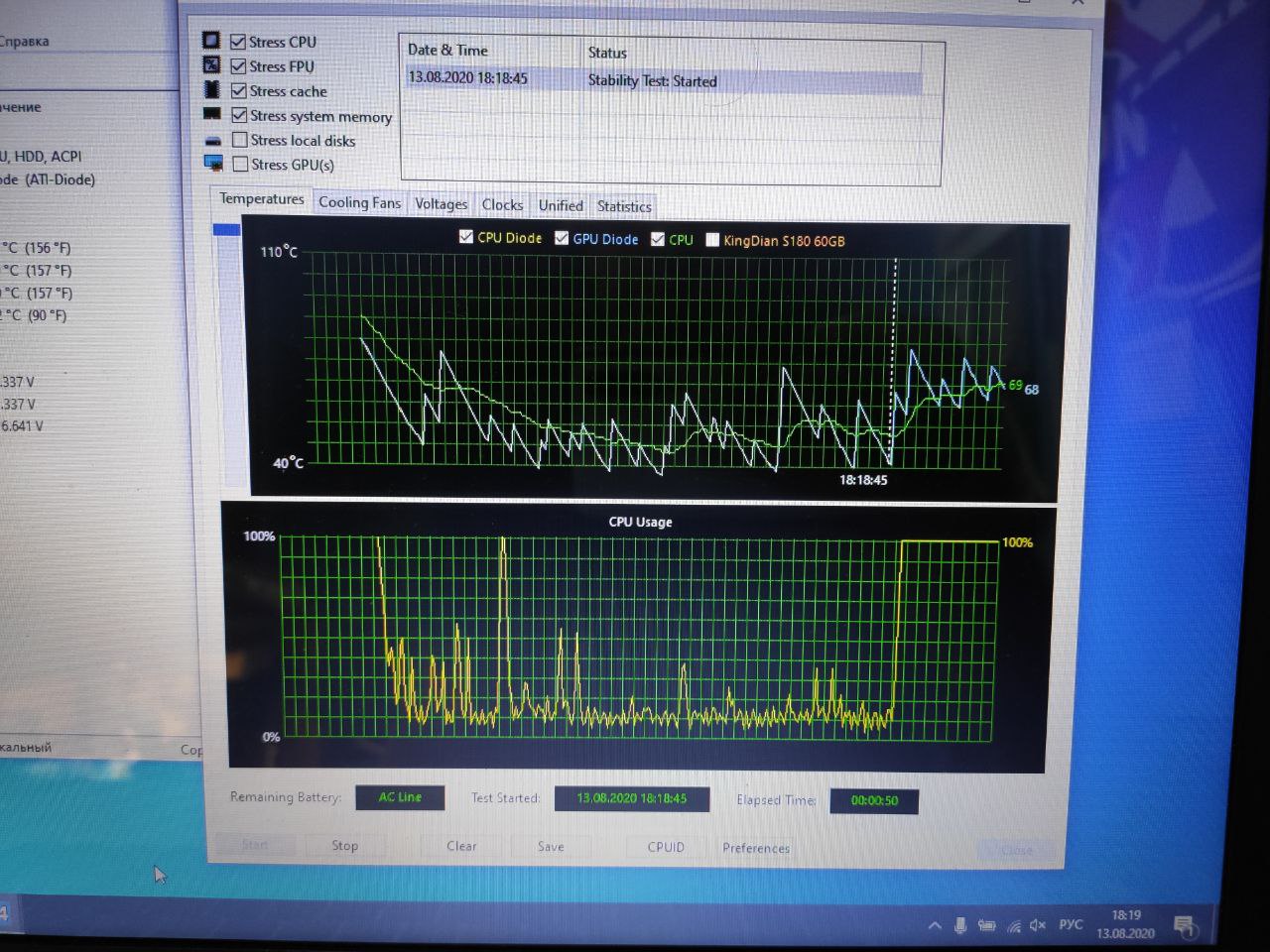Show hidden tray icons chevron

click(935, 926)
